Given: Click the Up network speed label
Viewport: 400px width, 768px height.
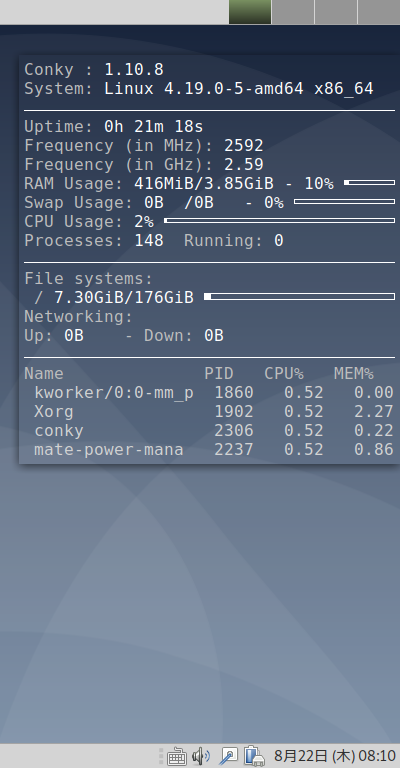Looking at the screenshot, I should (x=39, y=336).
